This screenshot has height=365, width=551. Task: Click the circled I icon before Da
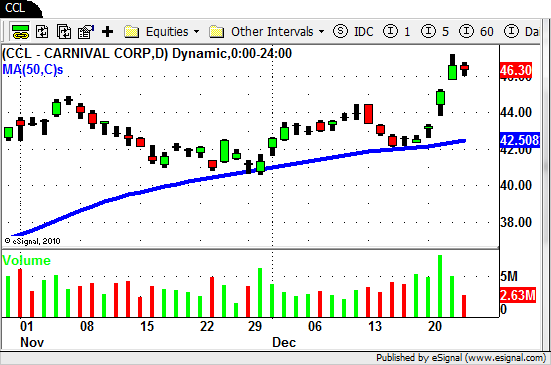(511, 32)
